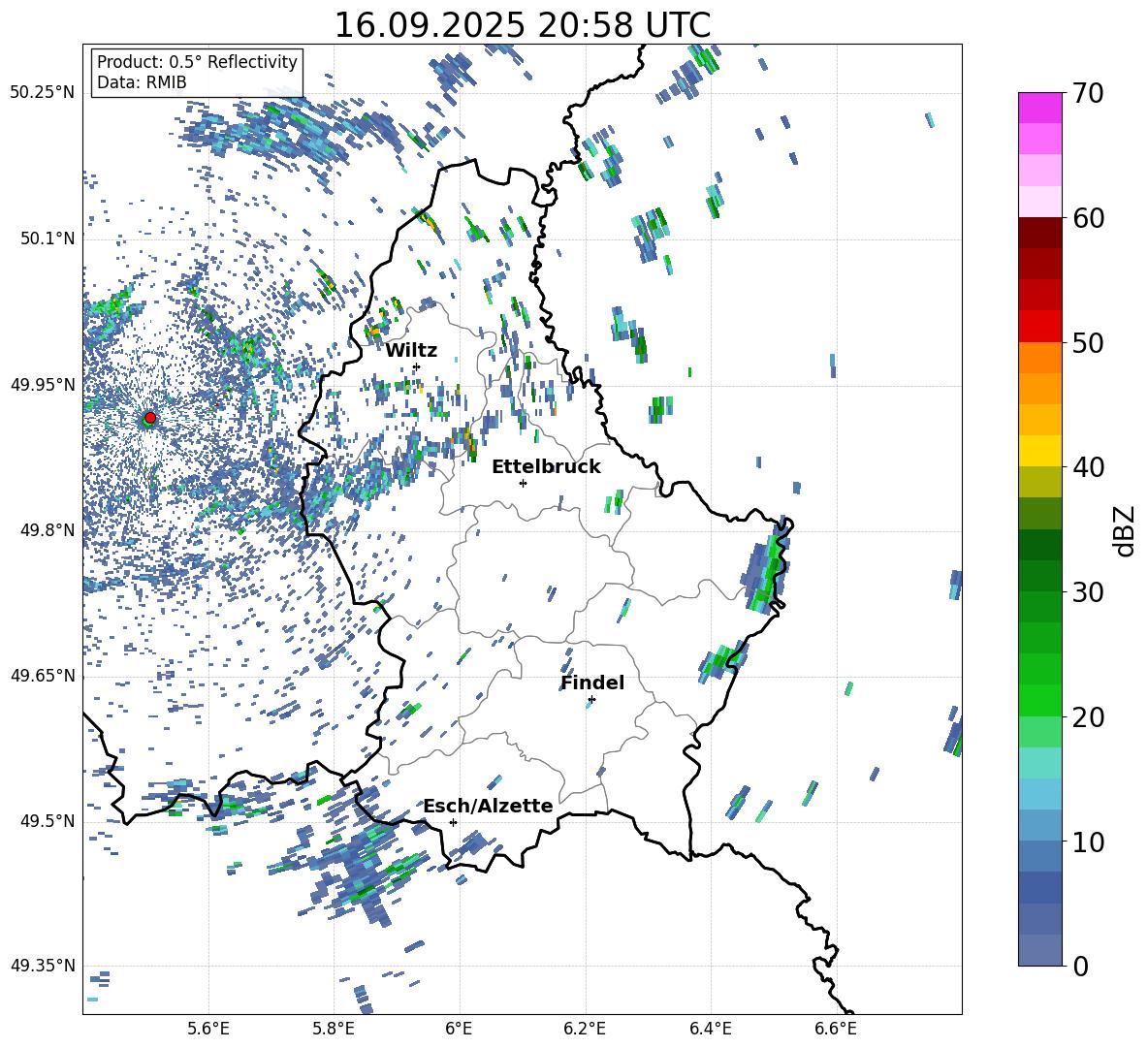Click the 60 colorbar tick label
1148x1048 pixels.
pos(1088,218)
